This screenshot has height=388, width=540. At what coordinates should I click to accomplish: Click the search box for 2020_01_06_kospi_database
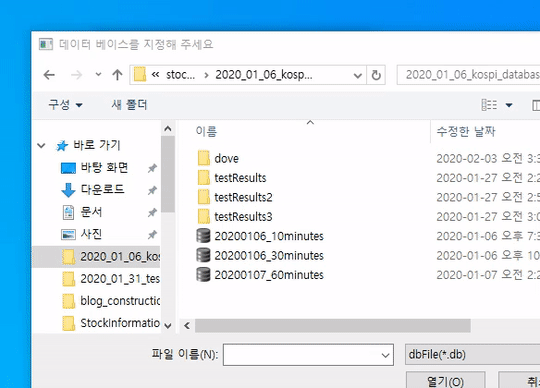(x=468, y=75)
